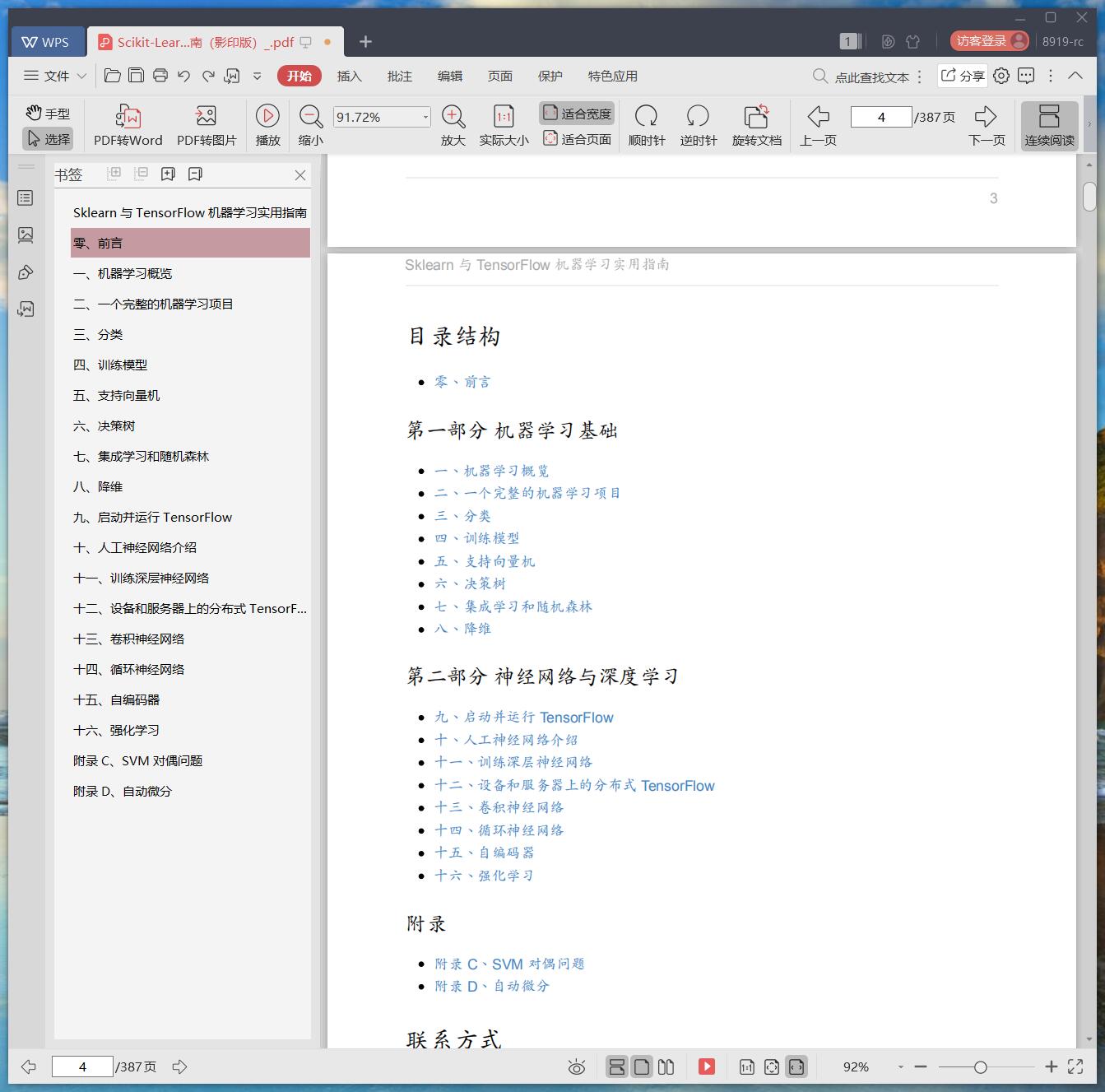Print the document using printer icon
This screenshot has height=1092, width=1105.
(x=160, y=76)
